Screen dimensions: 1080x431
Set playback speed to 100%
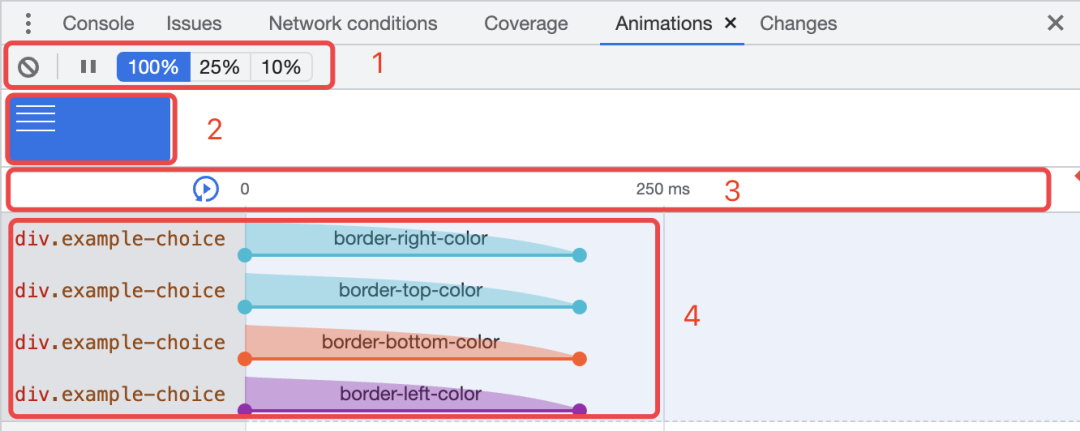click(x=154, y=67)
